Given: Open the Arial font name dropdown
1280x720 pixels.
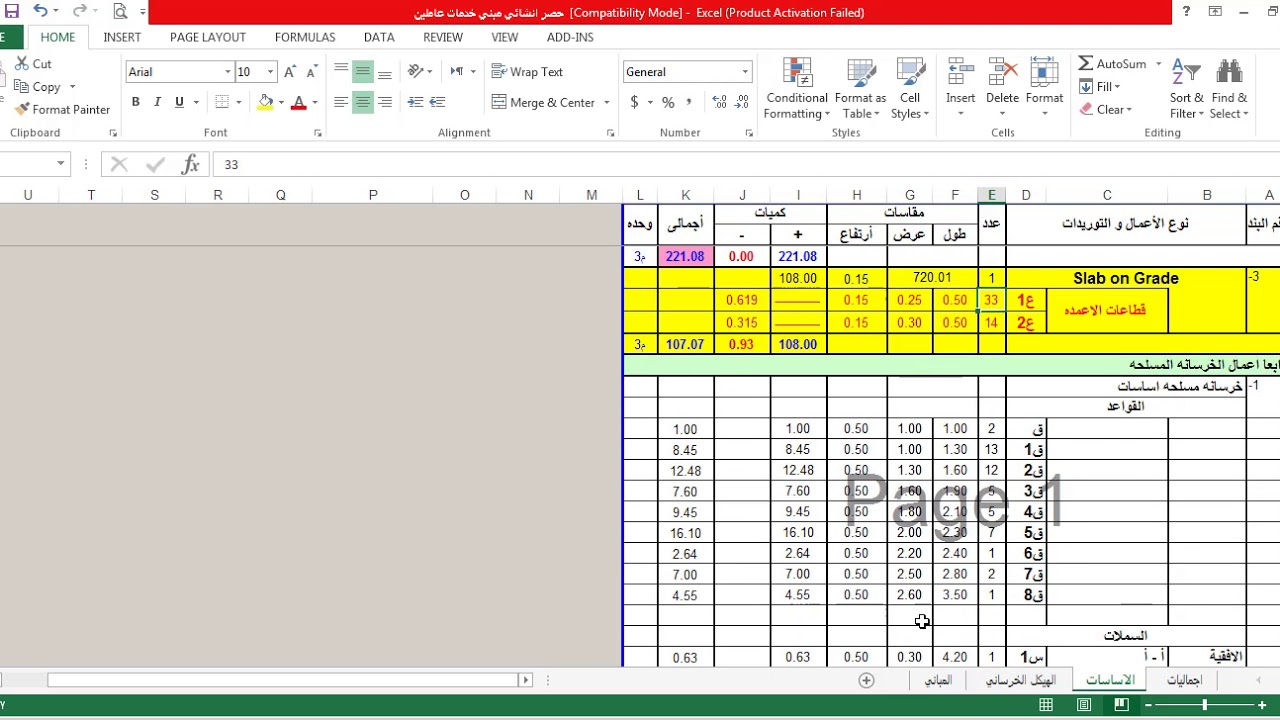Looking at the screenshot, I should 228,72.
